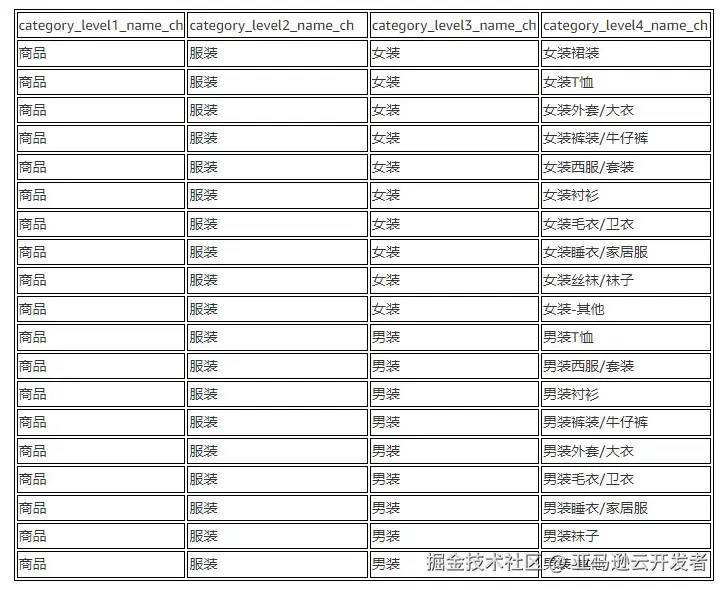The width and height of the screenshot is (725, 590).
Task: Select the 男装西服/套装 cell
Action: click(626, 366)
